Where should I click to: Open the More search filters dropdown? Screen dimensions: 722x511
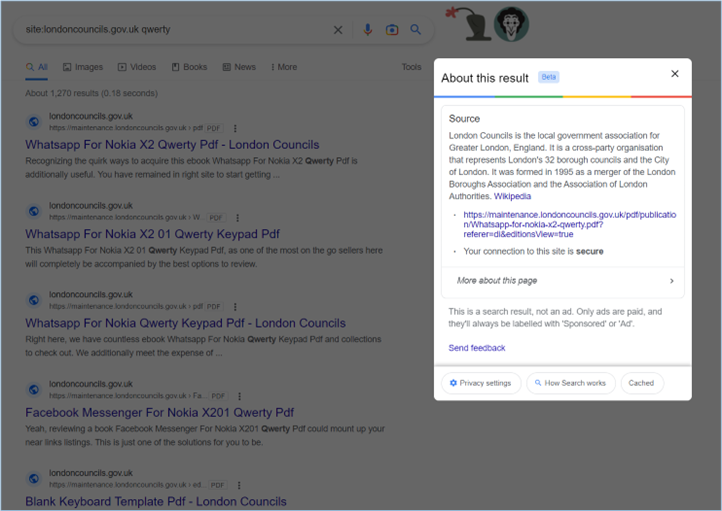click(284, 67)
